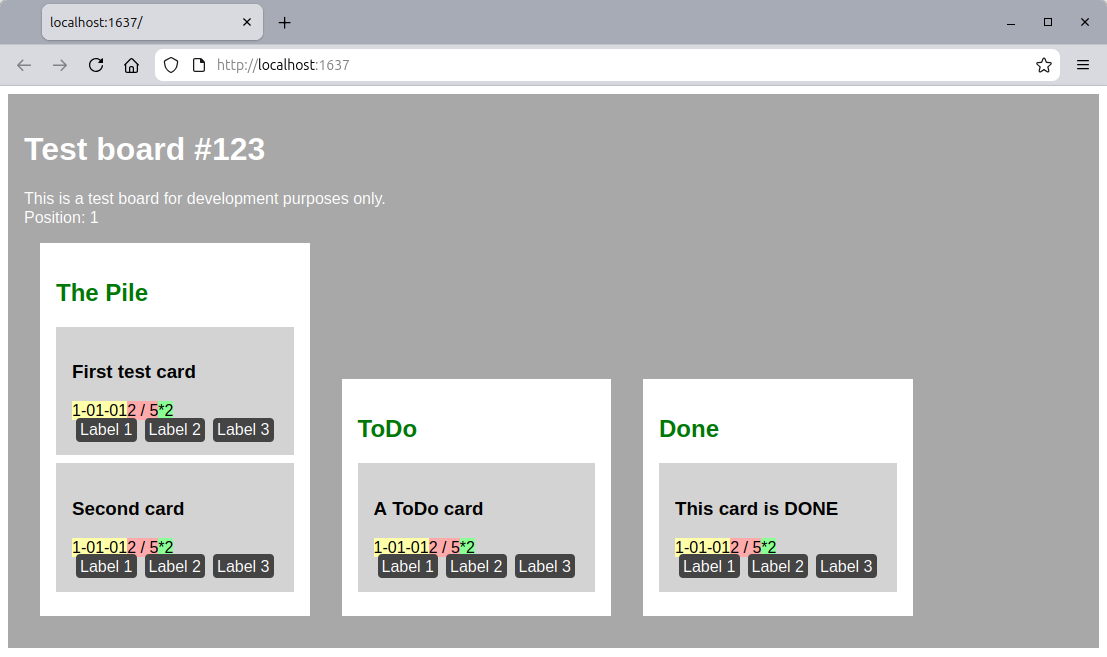Click the 'The Pile' list heading
Image resolution: width=1107 pixels, height=657 pixels.
pyautogui.click(x=102, y=293)
